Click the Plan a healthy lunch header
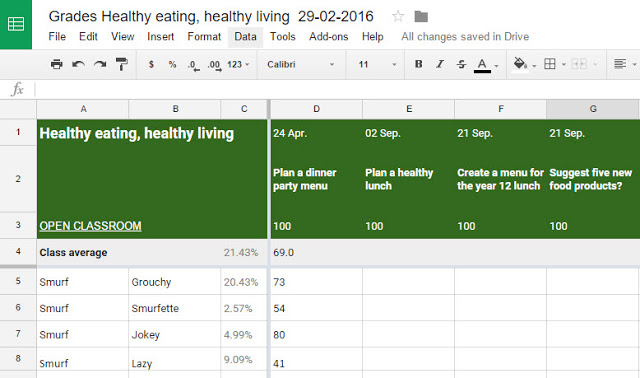 (x=408, y=179)
